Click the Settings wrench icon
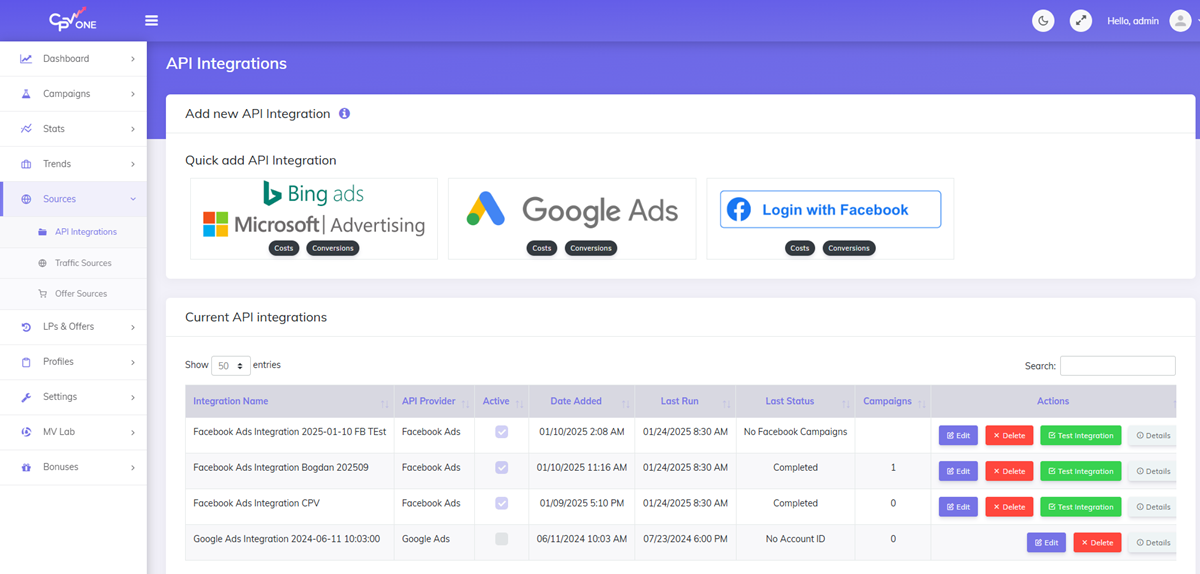The image size is (1200, 574). click(26, 397)
